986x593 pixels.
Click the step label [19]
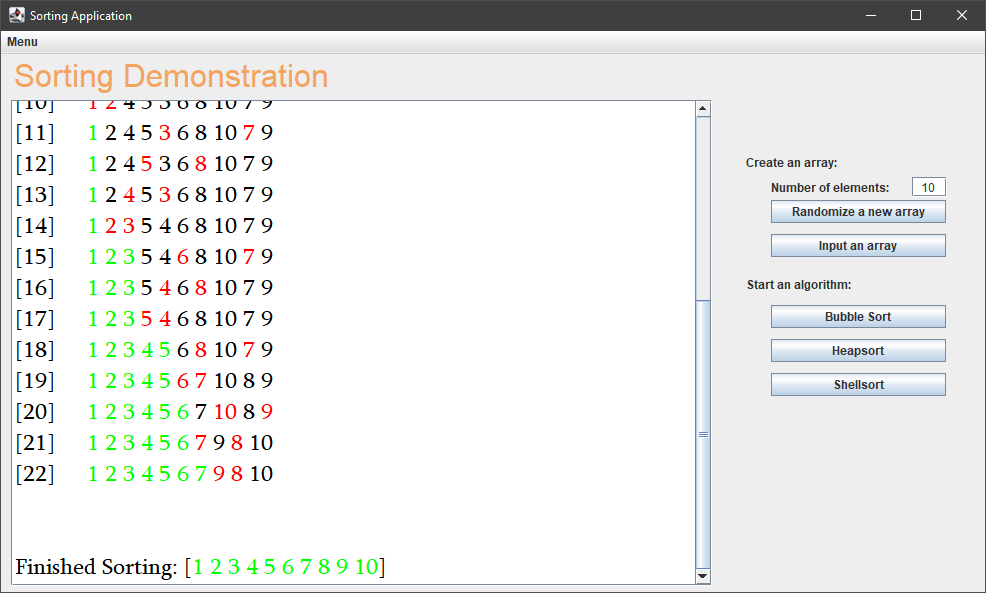click(35, 381)
